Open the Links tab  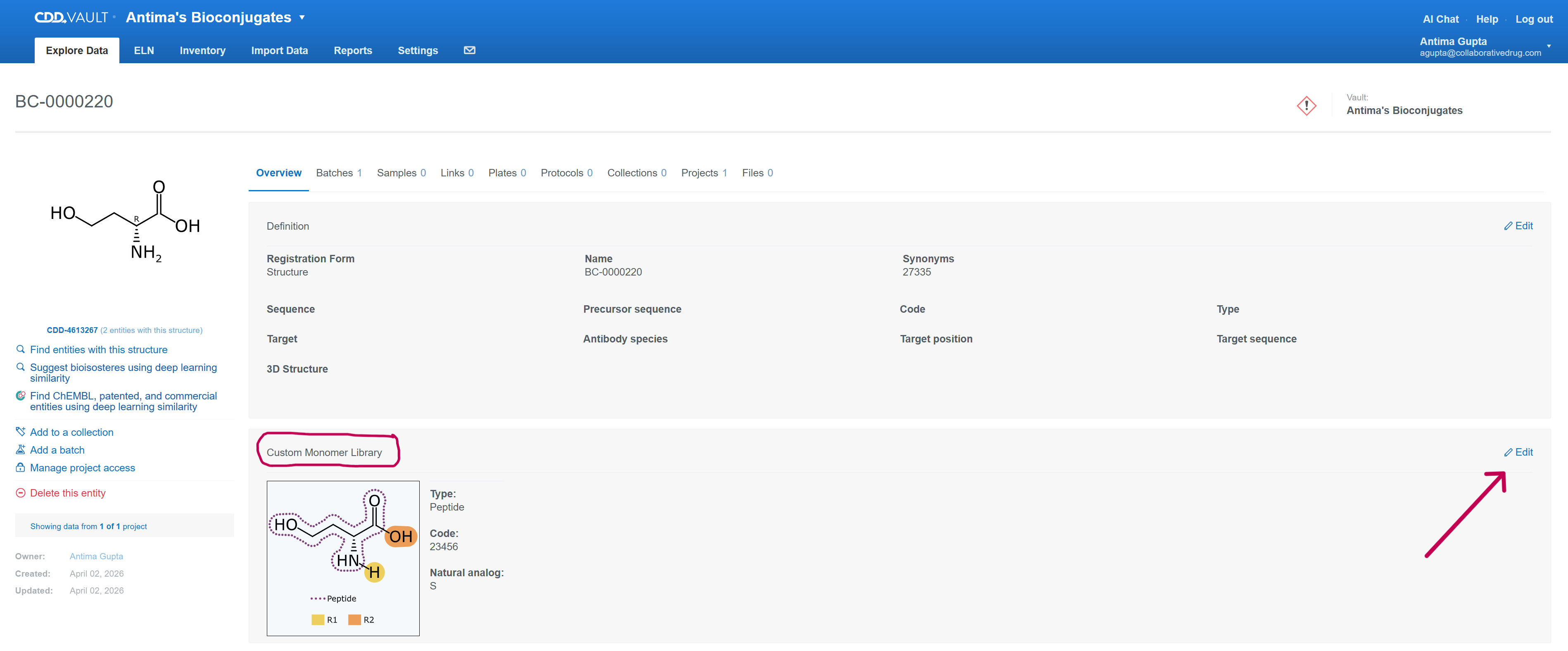point(456,173)
